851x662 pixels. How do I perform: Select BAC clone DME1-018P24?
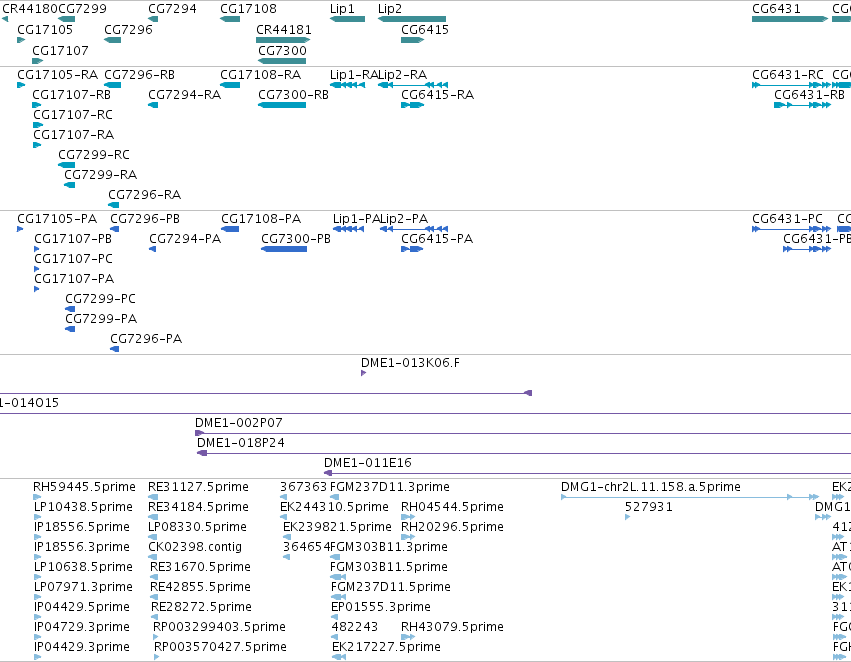click(x=524, y=453)
